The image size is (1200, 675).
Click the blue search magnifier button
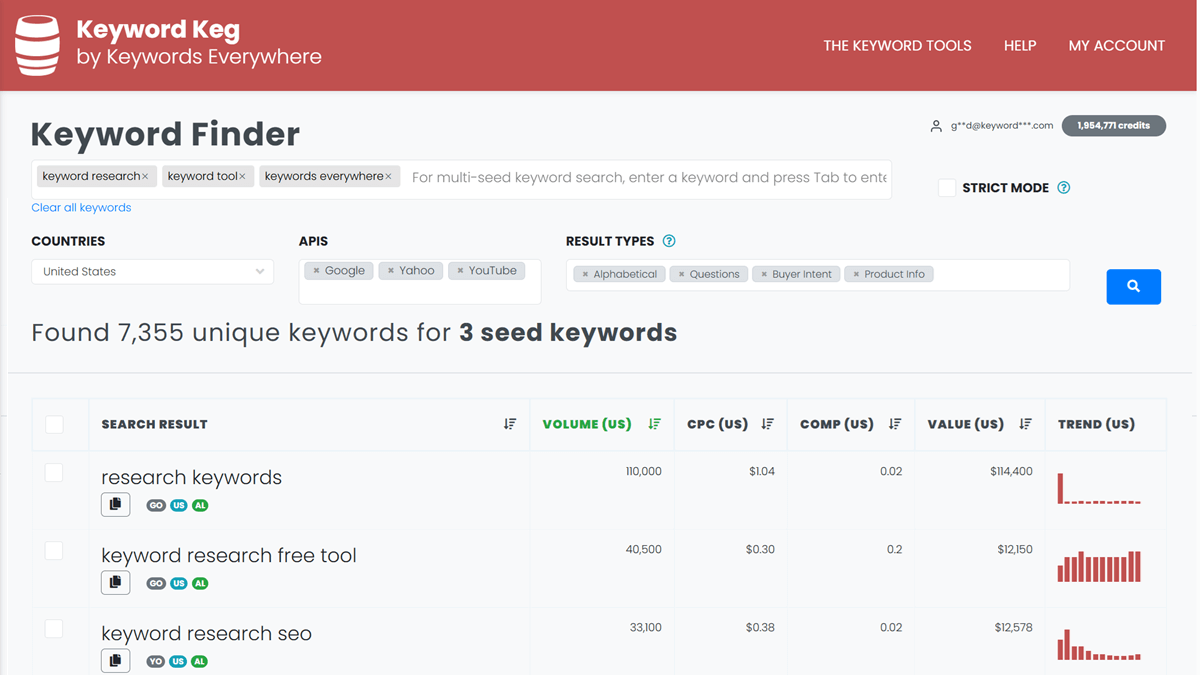click(1133, 287)
